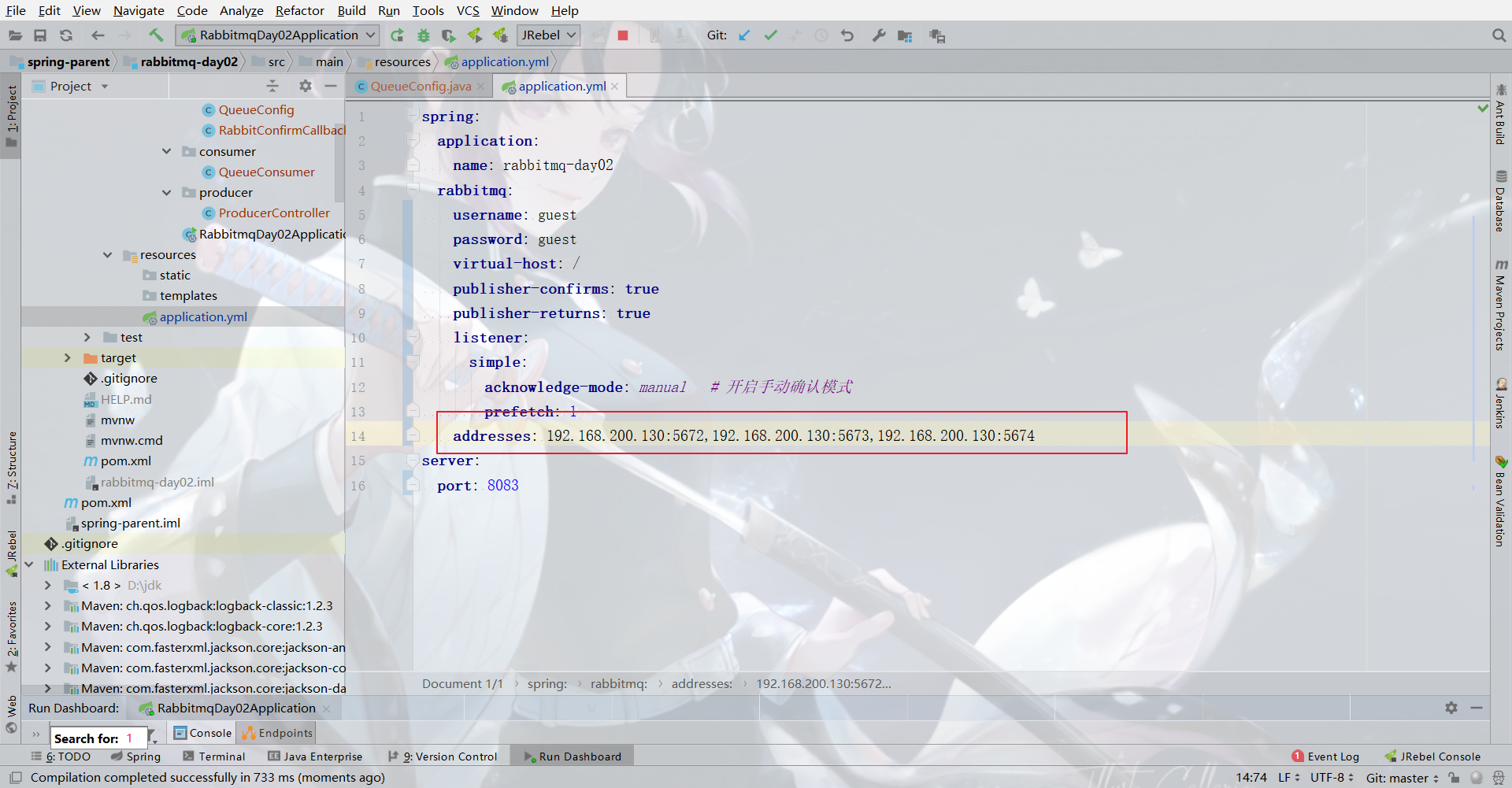Switch to the Endpoints tab in Run Dashboard

tap(277, 733)
